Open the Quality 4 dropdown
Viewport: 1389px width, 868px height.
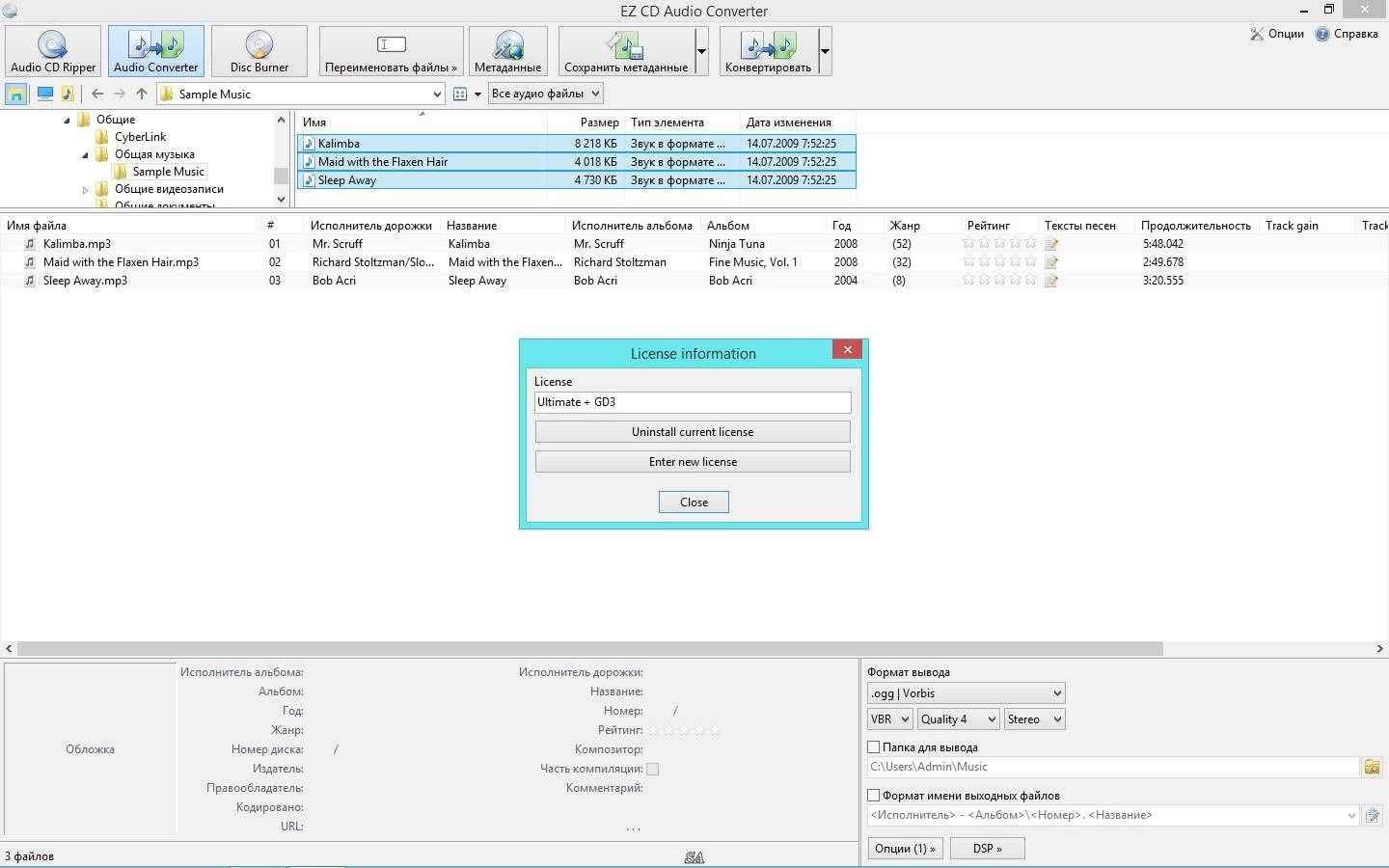pyautogui.click(x=958, y=719)
